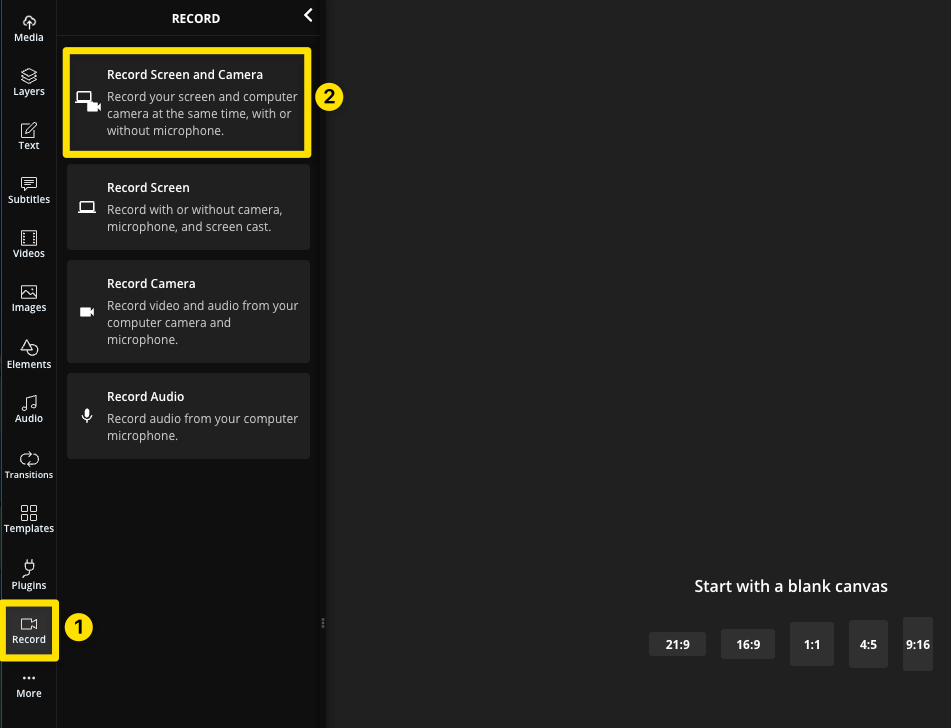
Task: Open the Subtitles panel
Action: (28, 190)
